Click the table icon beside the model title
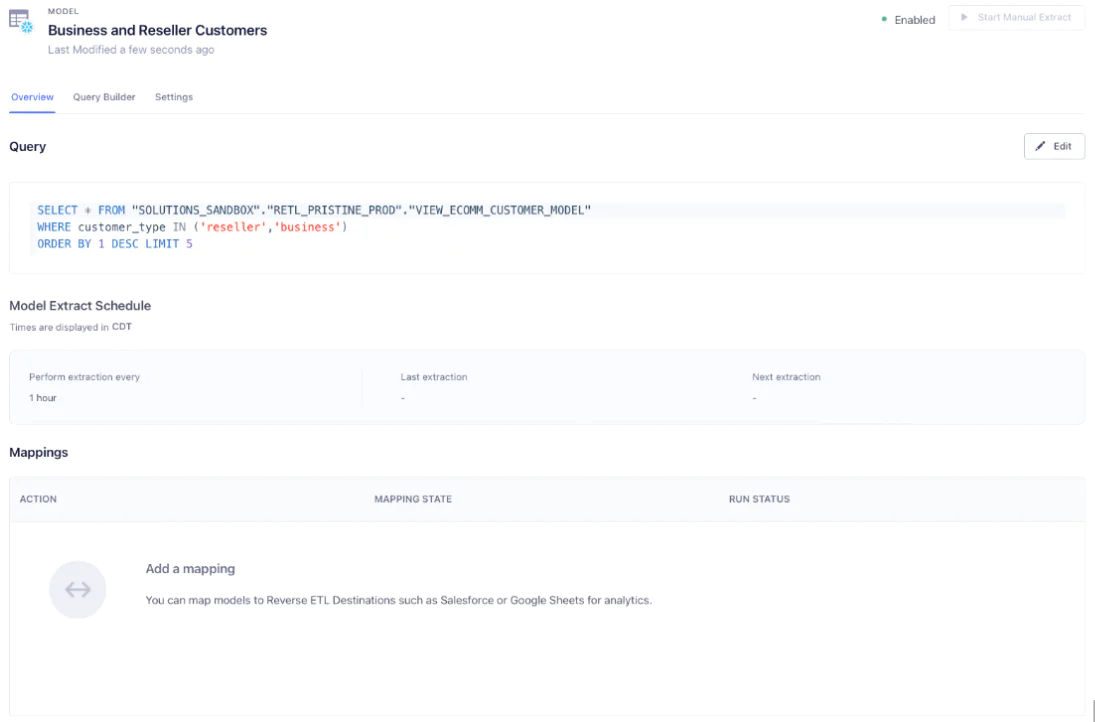Screen dimensions: 1095x722 pos(18,18)
